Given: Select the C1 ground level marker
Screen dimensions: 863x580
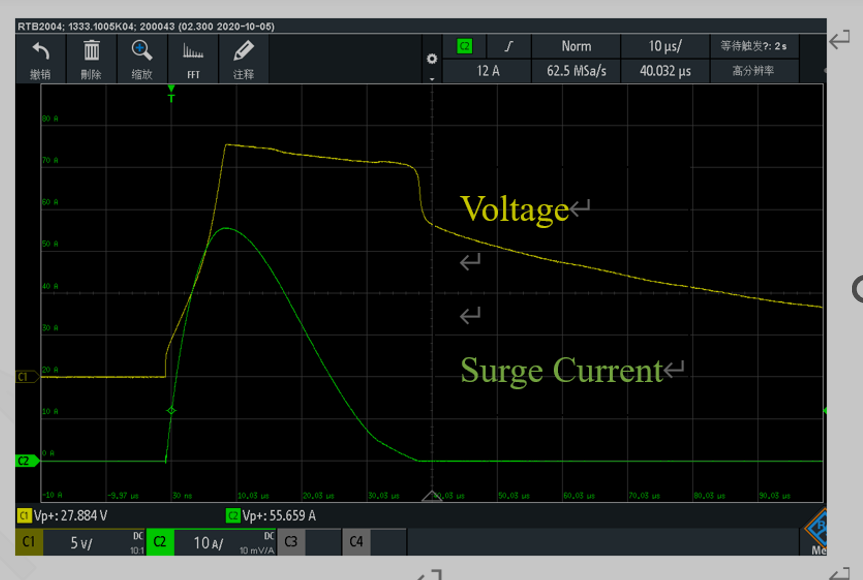Looking at the screenshot, I should click(x=26, y=377).
